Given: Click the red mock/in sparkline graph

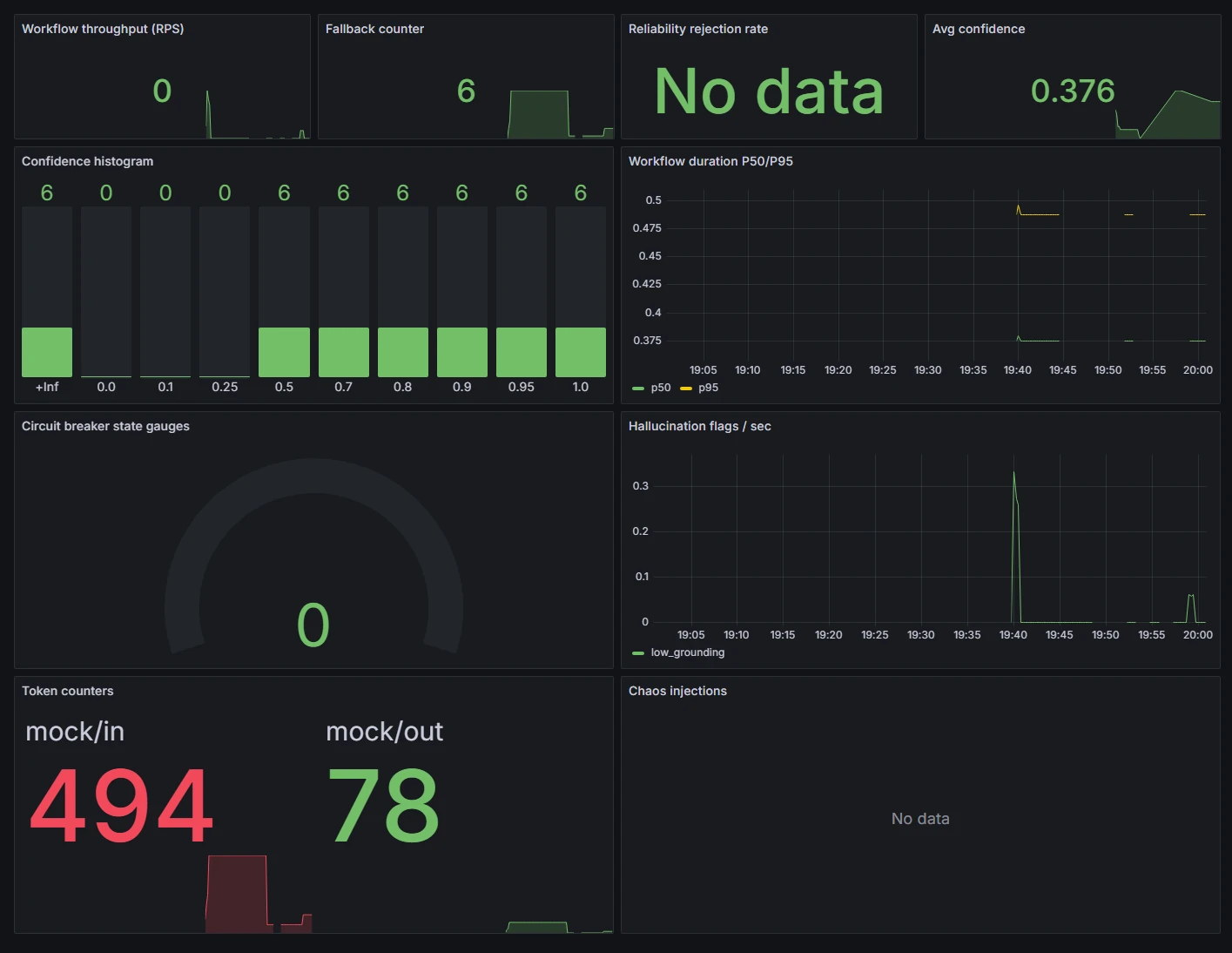Looking at the screenshot, I should (x=259, y=894).
